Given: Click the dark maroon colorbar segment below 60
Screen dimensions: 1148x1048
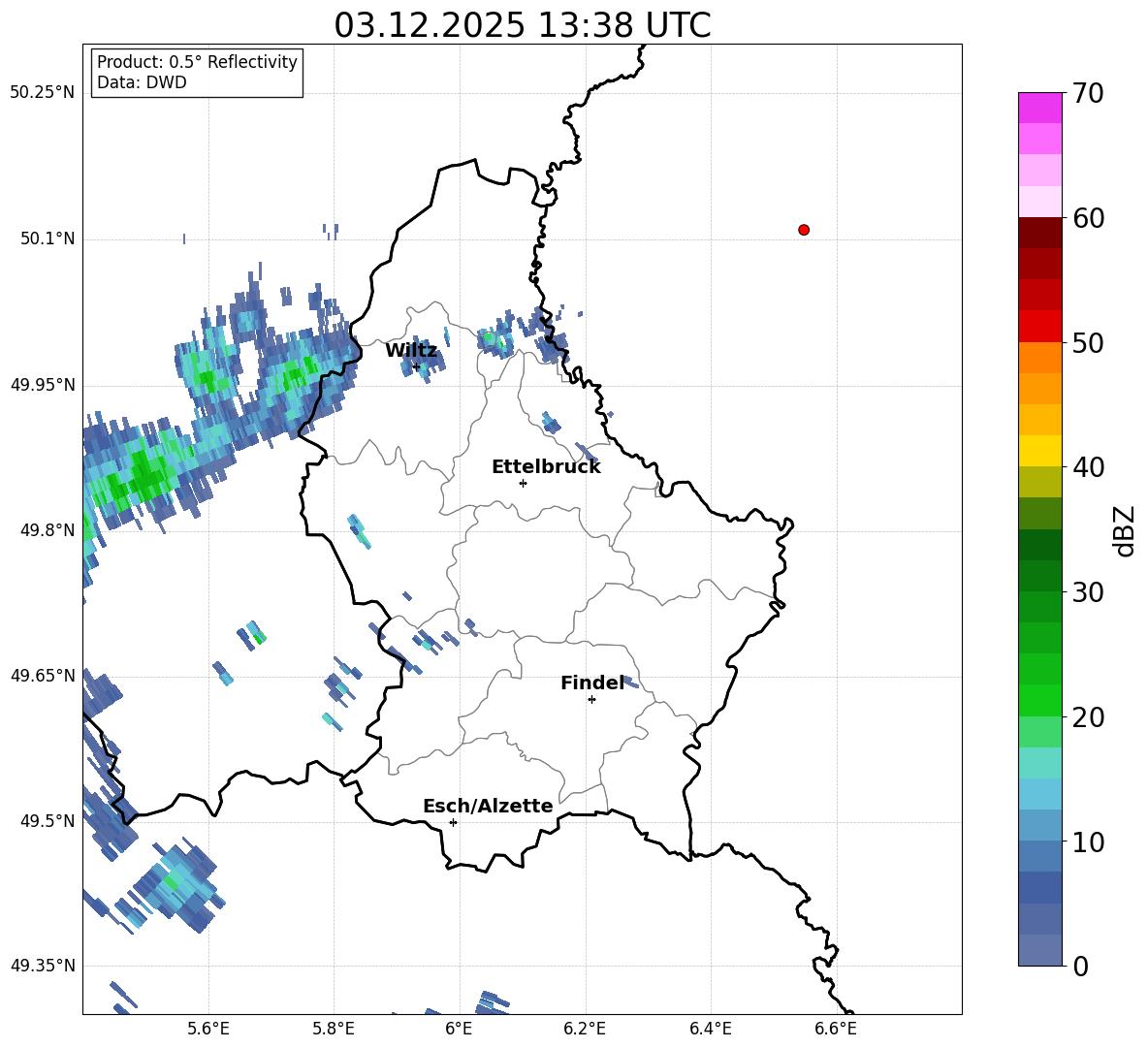Looking at the screenshot, I should click(x=1039, y=233).
